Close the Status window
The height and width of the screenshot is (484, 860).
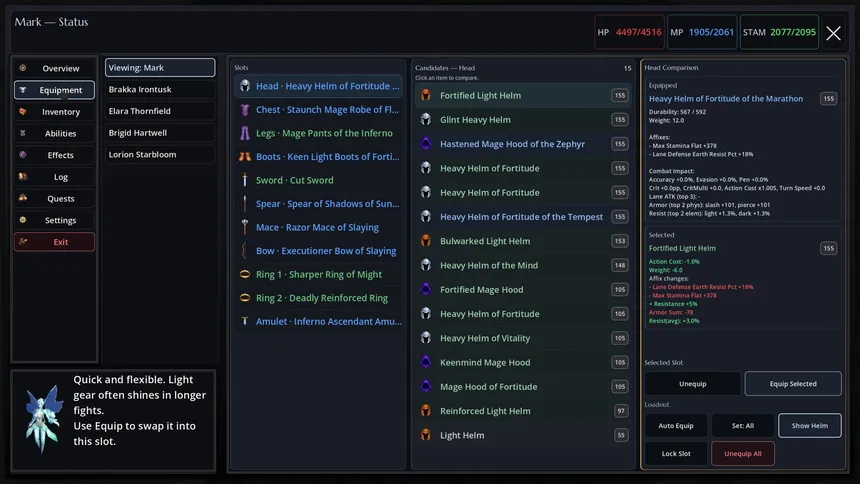click(x=834, y=33)
